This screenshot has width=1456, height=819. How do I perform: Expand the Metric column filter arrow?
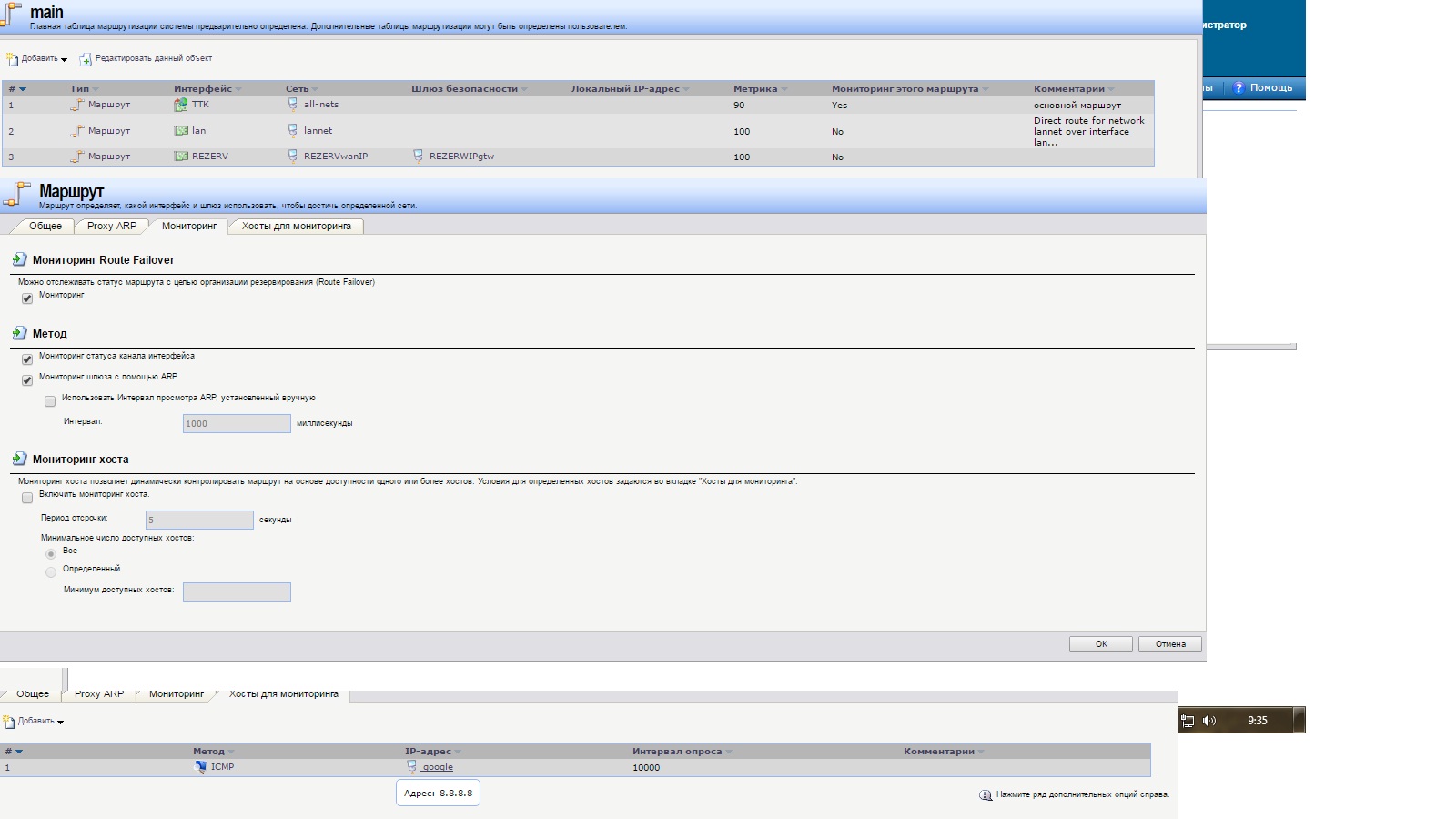click(784, 89)
